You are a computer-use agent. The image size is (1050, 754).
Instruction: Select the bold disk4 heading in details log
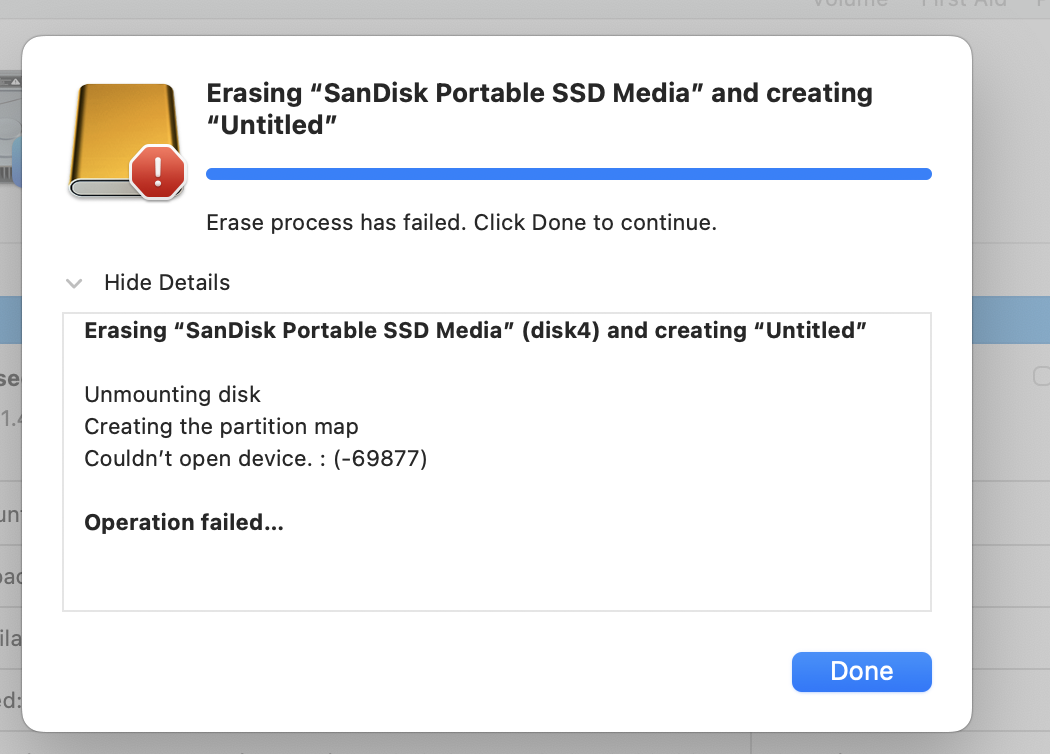(475, 330)
